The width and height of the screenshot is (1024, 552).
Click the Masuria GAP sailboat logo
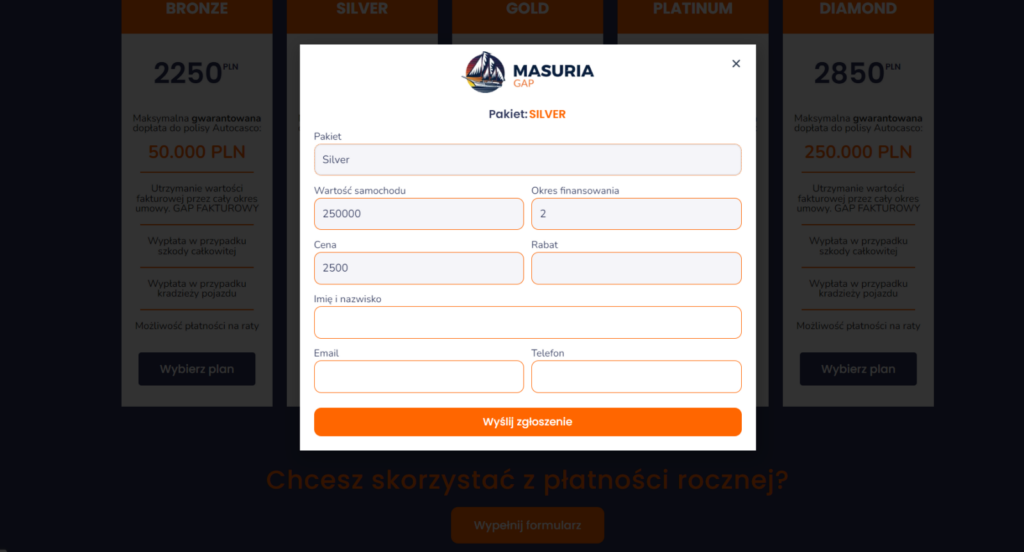tap(484, 72)
